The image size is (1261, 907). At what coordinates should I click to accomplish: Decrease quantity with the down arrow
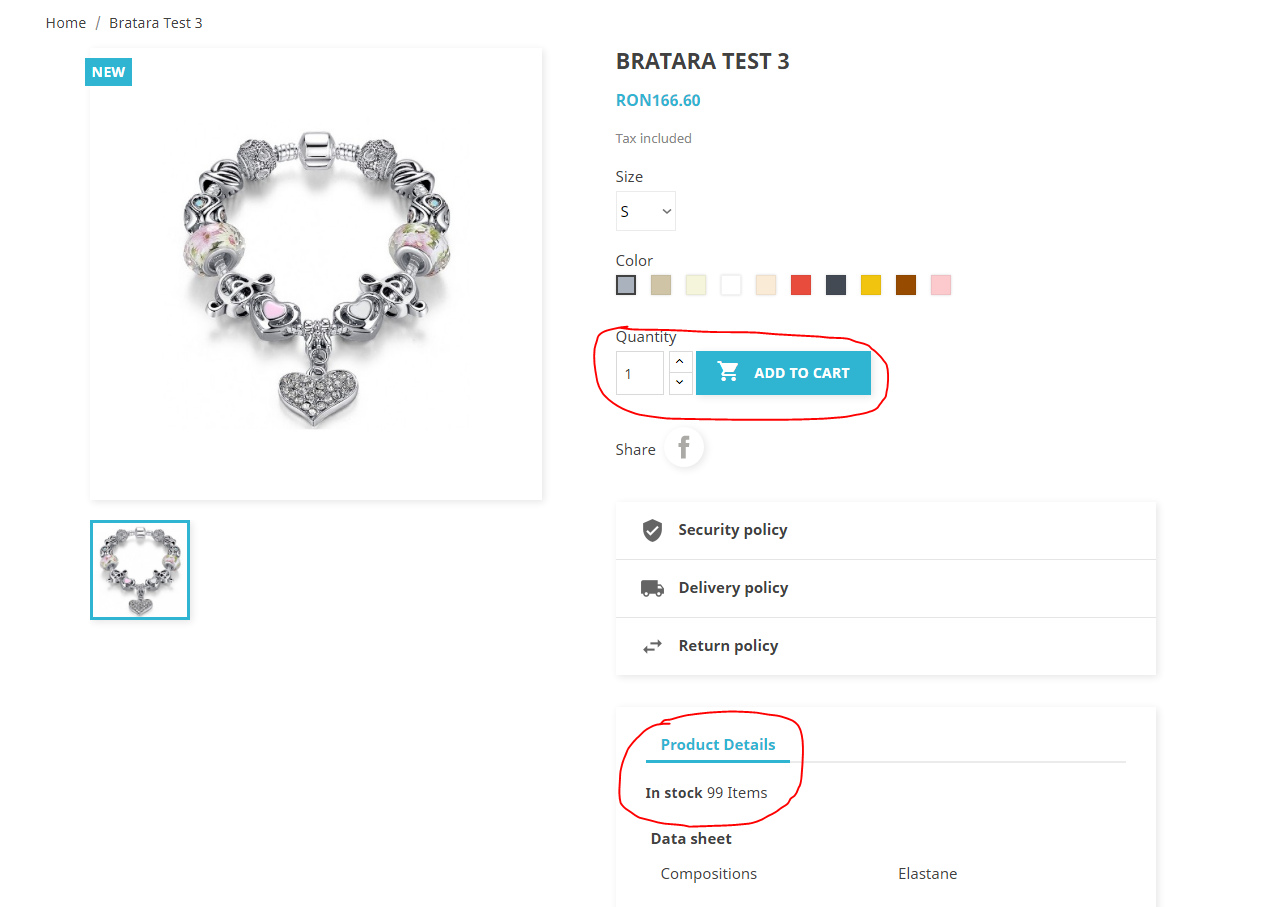pos(680,383)
